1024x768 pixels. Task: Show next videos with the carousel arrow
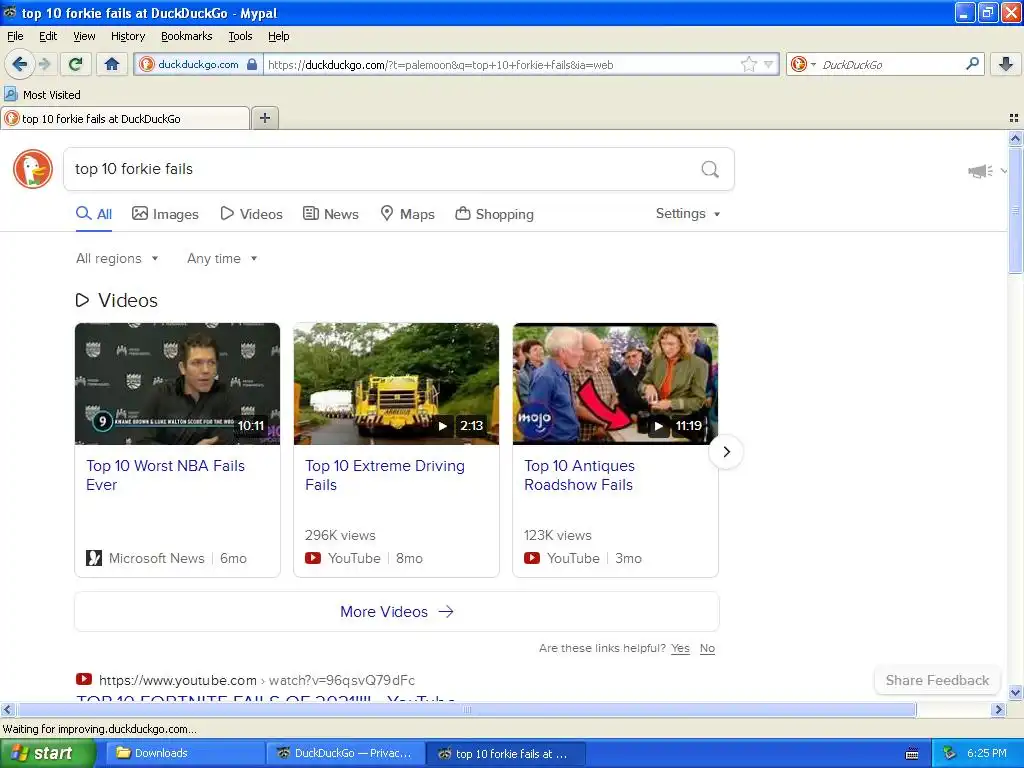(726, 452)
